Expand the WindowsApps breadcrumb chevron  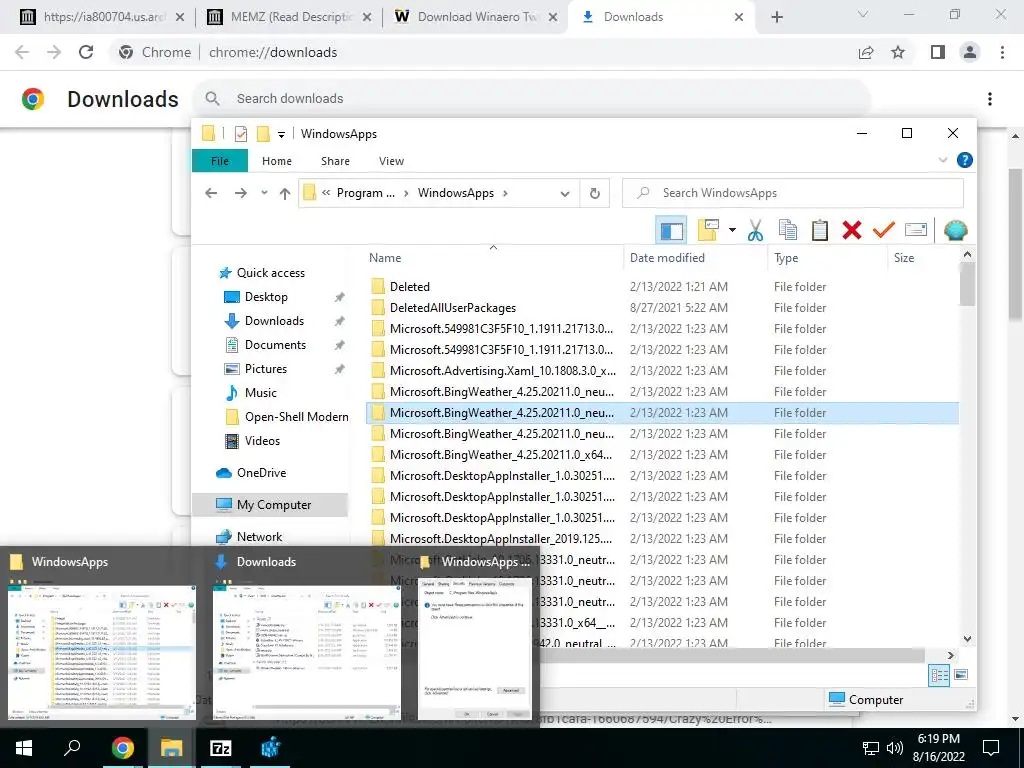click(505, 193)
